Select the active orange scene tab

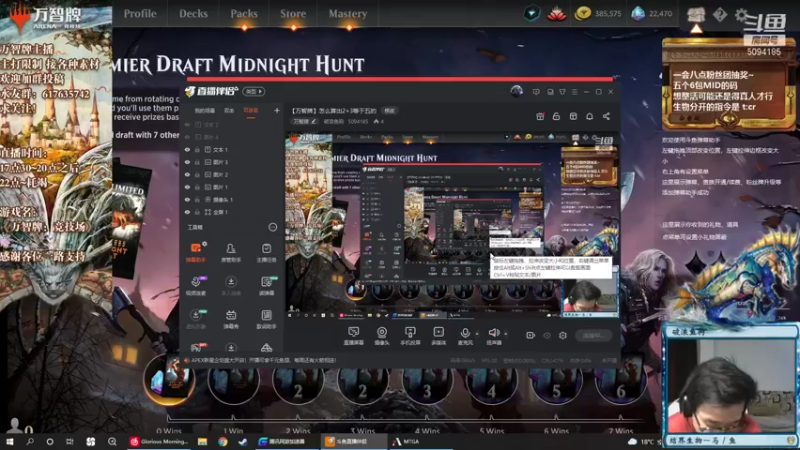pyautogui.click(x=251, y=110)
